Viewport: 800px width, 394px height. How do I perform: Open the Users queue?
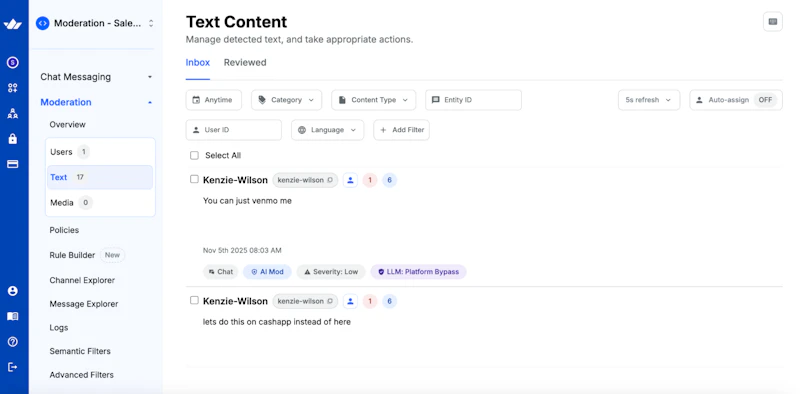pyautogui.click(x=100, y=152)
